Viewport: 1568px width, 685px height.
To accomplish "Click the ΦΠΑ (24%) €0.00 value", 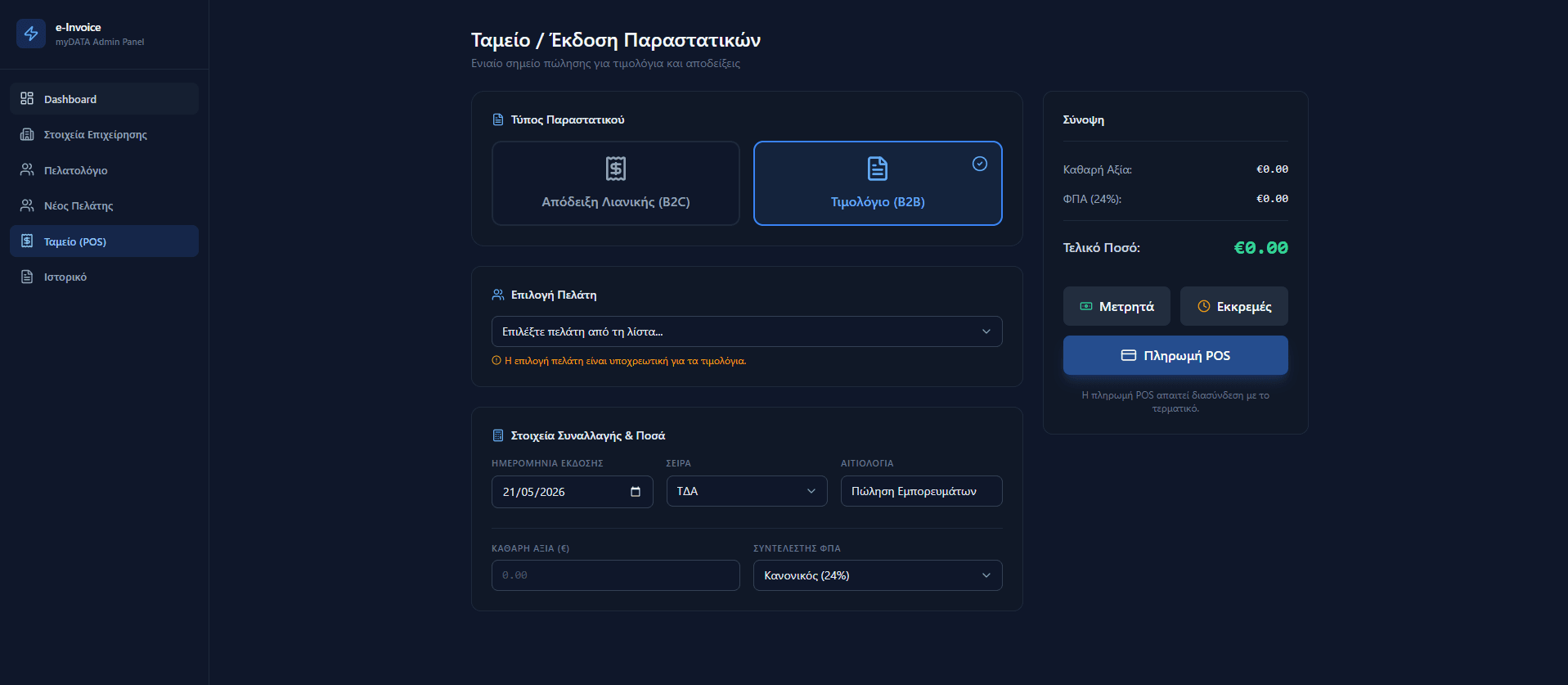I will click(1272, 199).
